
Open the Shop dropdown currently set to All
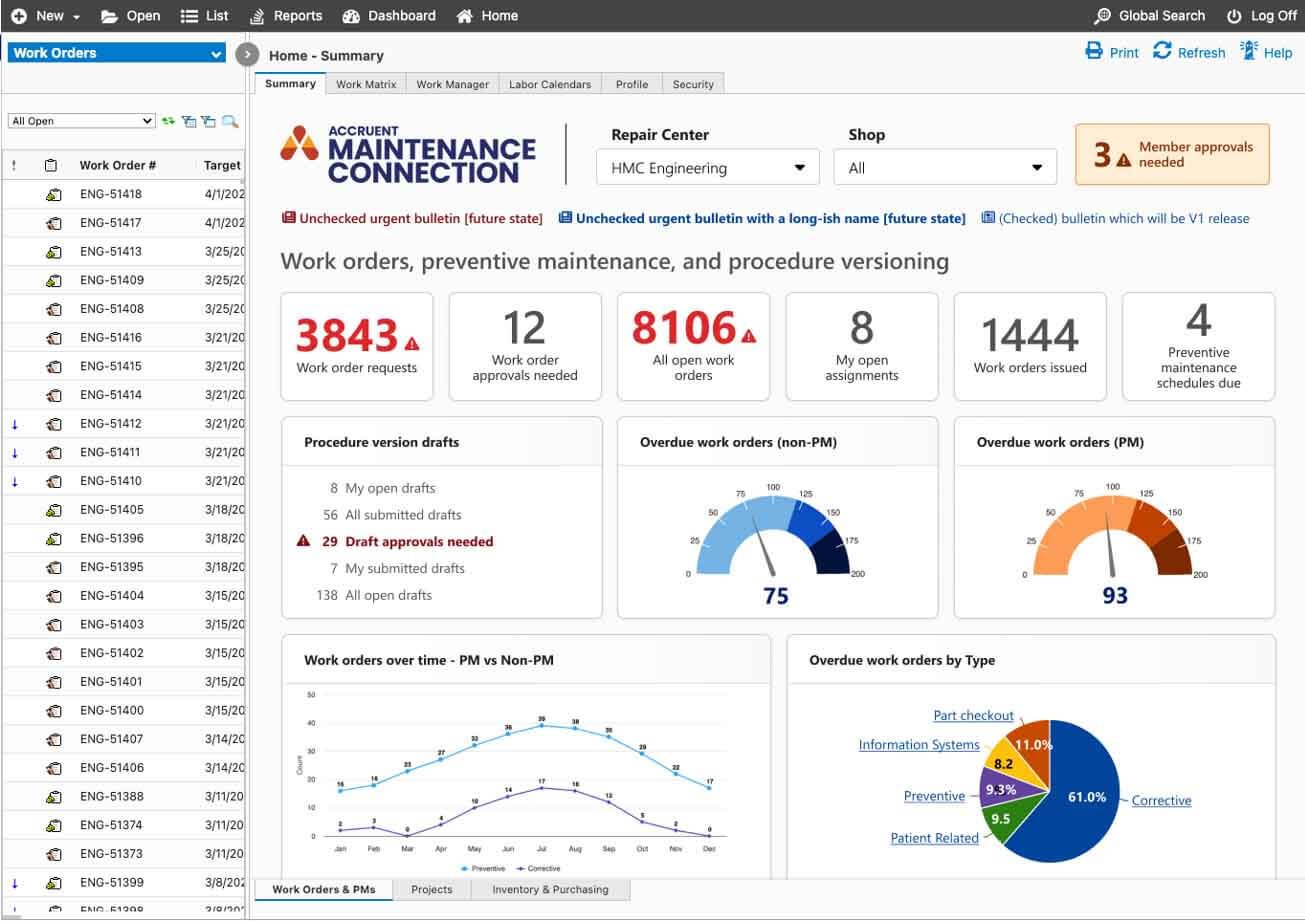pyautogui.click(x=944, y=167)
